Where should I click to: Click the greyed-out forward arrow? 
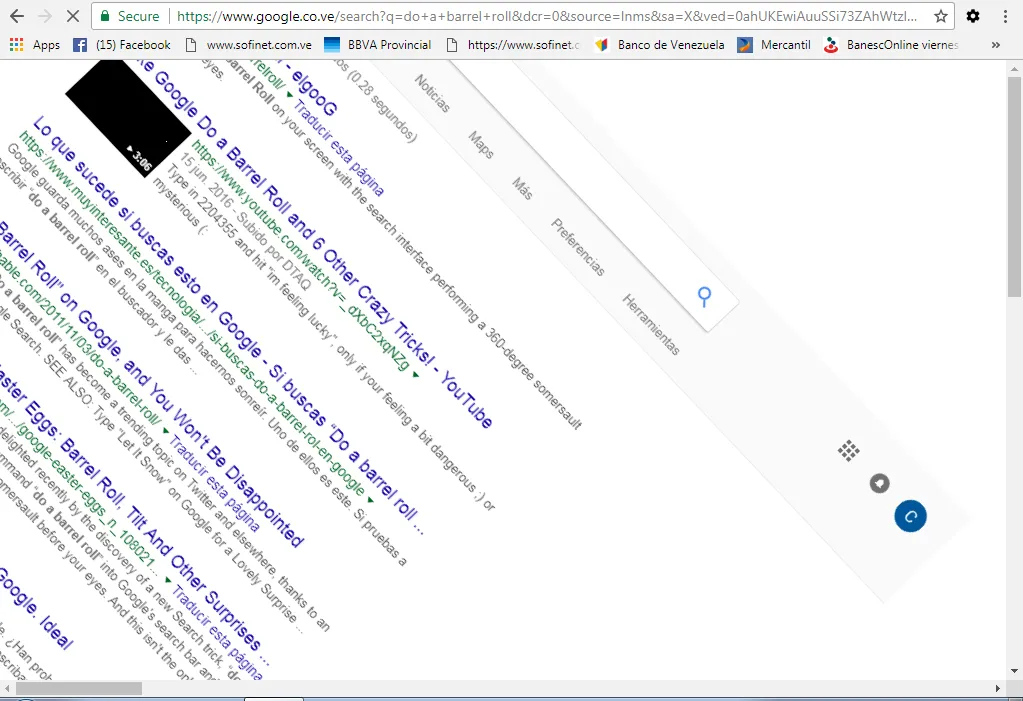pyautogui.click(x=44, y=16)
